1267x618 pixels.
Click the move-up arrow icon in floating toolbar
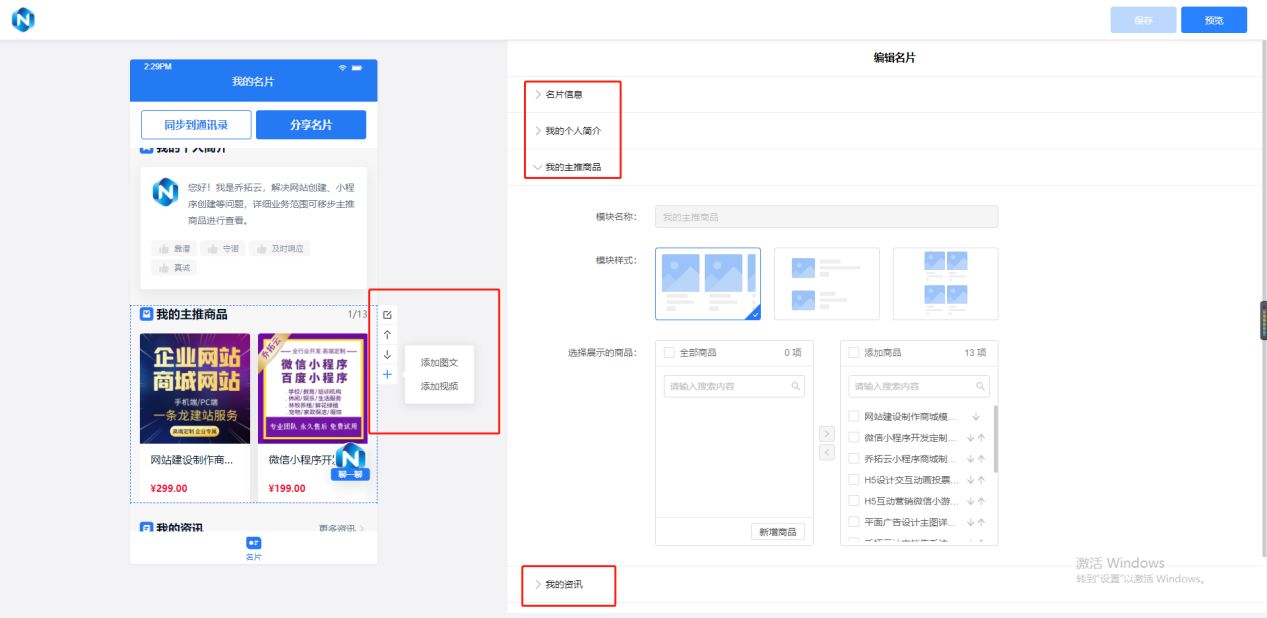coord(388,335)
